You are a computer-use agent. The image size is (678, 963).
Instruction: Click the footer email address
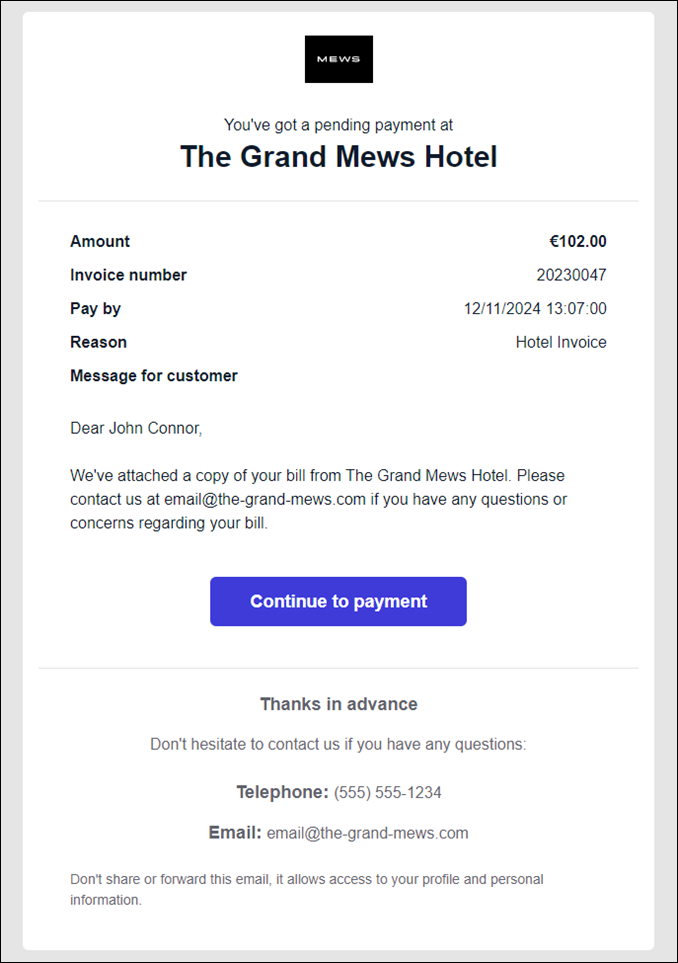367,833
